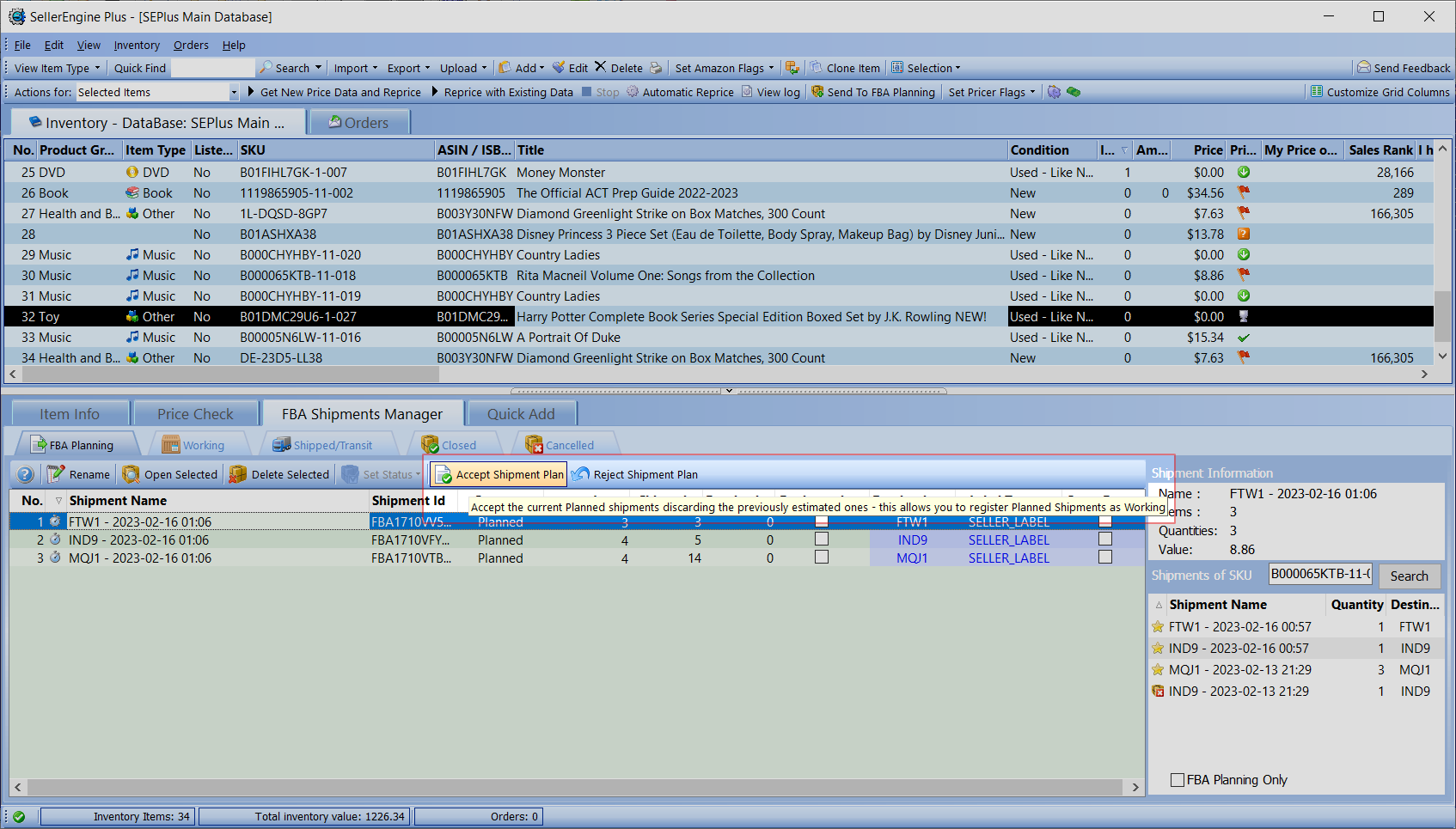This screenshot has width=1456, height=829.
Task: Click the printer icon next to Delete
Action: [x=656, y=68]
